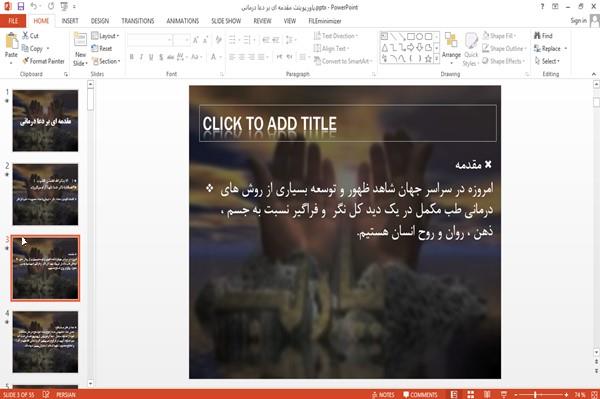The width and height of the screenshot is (600, 399).
Task: Switch to the INSERT tab
Action: pyautogui.click(x=70, y=21)
